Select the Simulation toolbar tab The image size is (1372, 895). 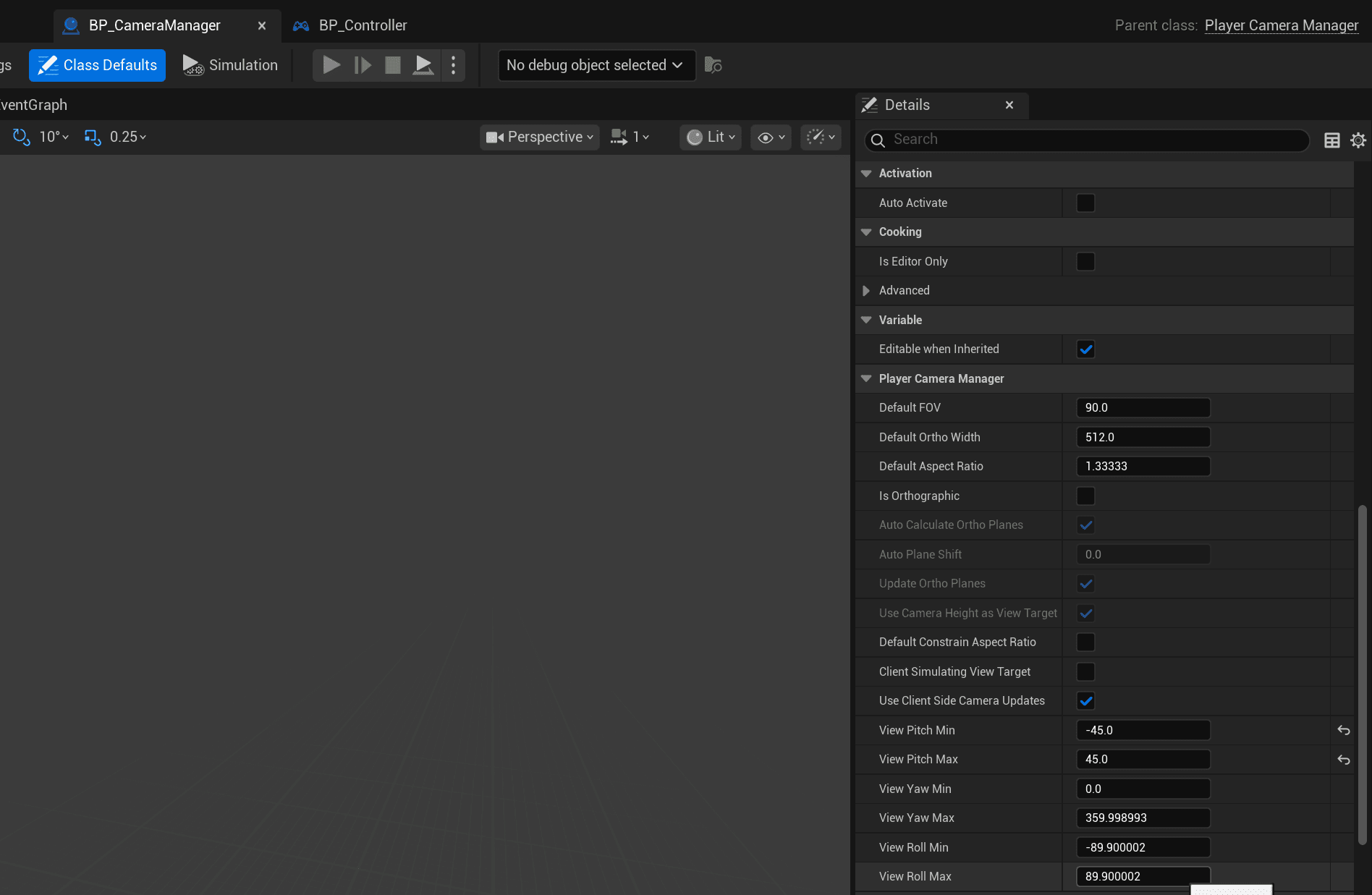(x=231, y=65)
